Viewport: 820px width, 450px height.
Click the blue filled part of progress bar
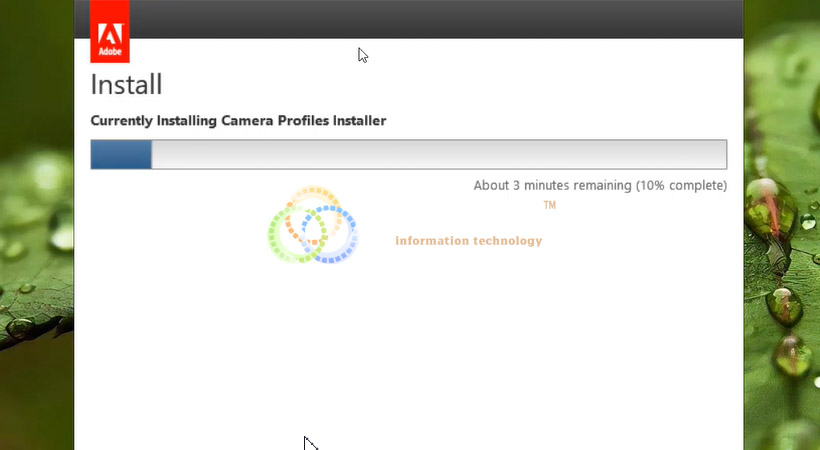pos(121,155)
